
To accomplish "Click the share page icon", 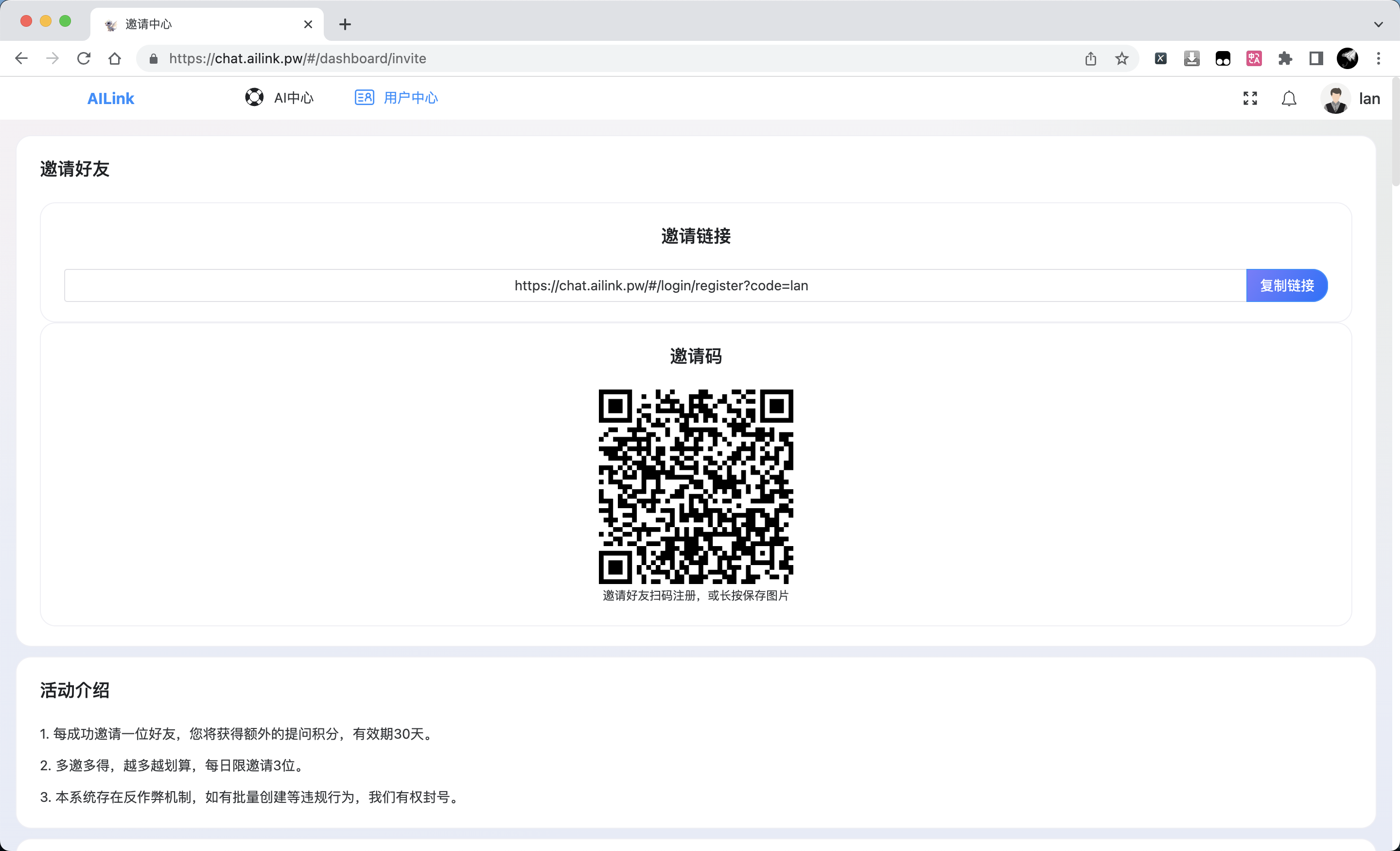I will pyautogui.click(x=1090, y=58).
